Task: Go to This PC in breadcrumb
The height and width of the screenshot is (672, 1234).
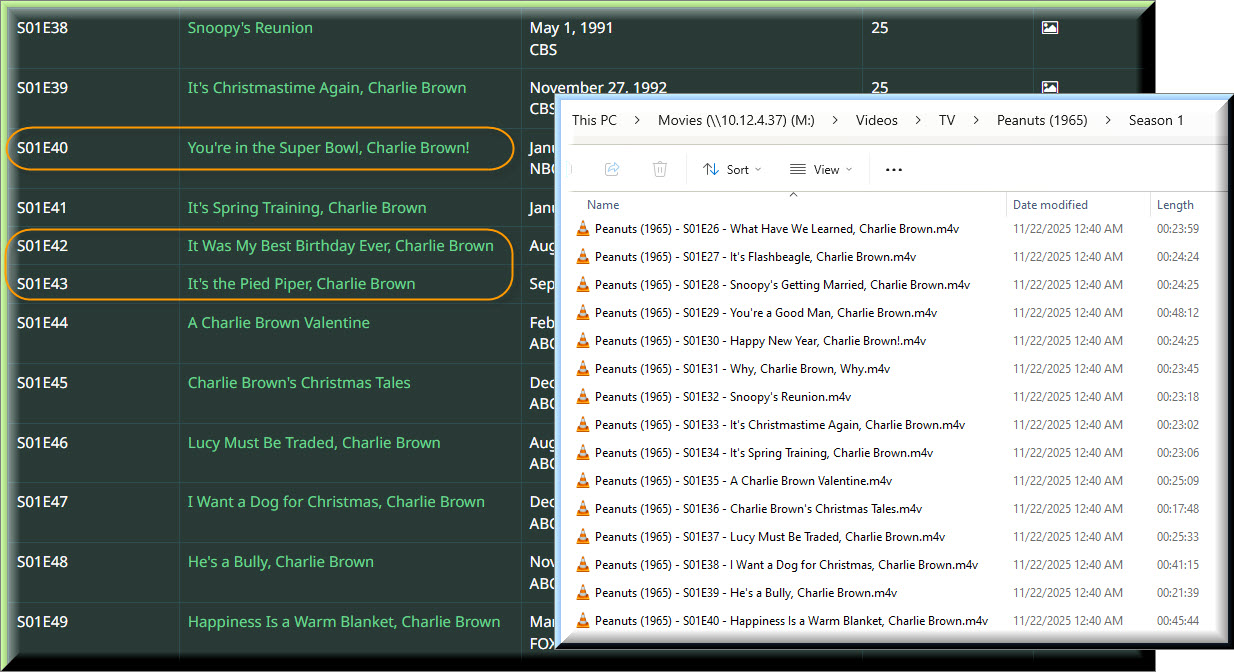Action: 594,120
